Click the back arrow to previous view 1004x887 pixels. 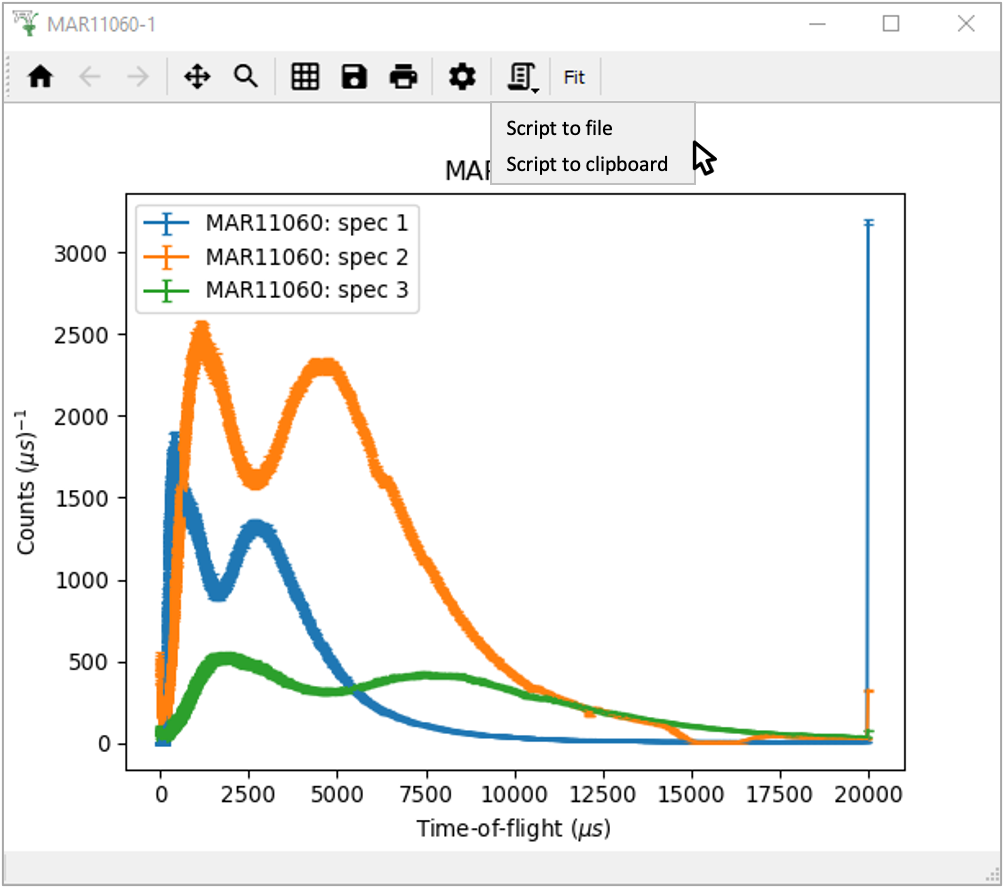pyautogui.click(x=90, y=77)
